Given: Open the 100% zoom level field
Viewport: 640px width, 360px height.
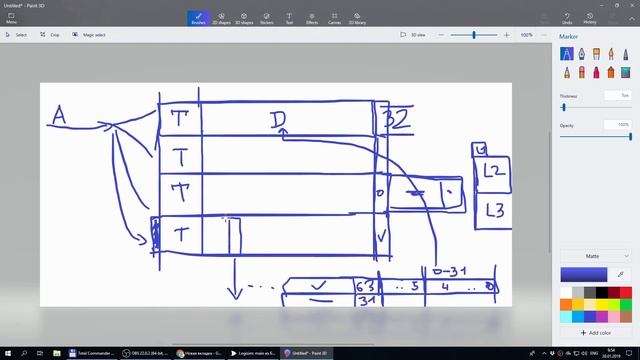Looking at the screenshot, I should click(527, 35).
